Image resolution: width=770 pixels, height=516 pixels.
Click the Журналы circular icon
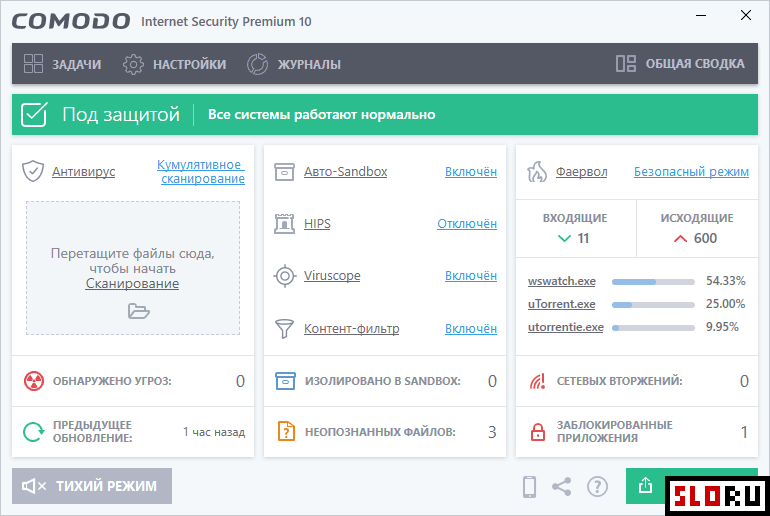point(257,64)
